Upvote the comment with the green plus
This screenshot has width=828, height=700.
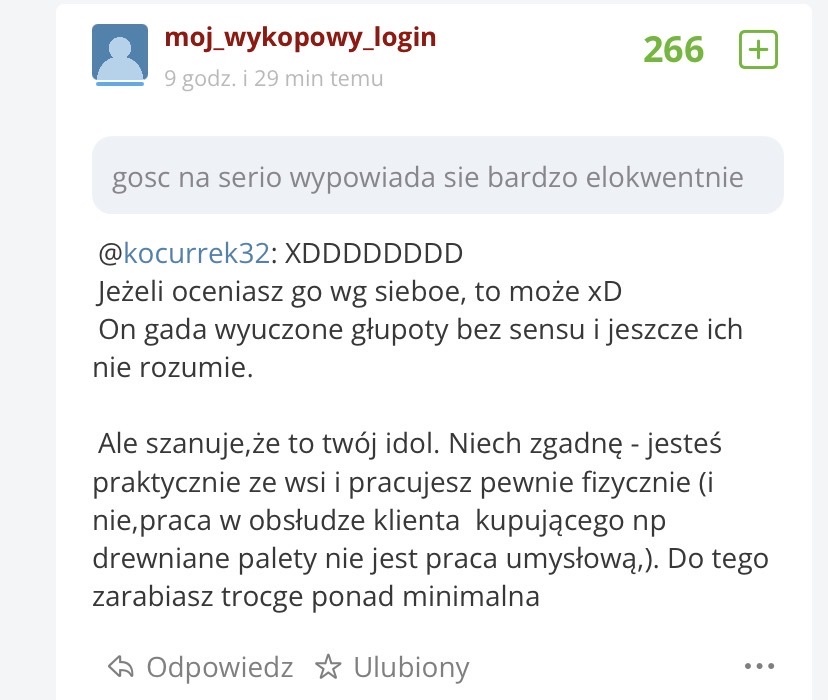coord(758,50)
